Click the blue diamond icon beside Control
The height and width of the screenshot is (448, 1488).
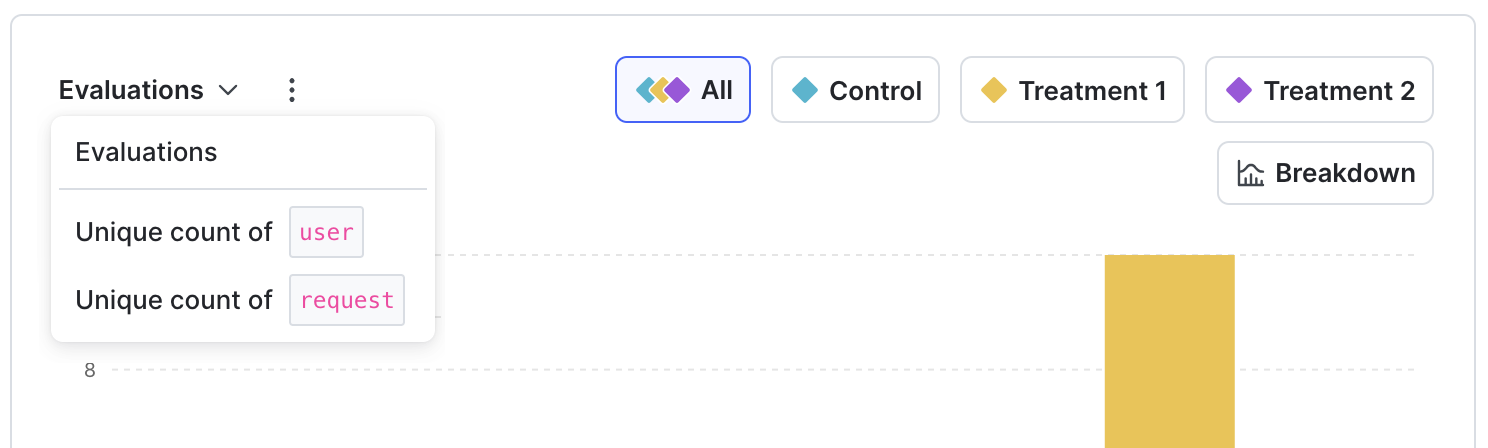[804, 91]
